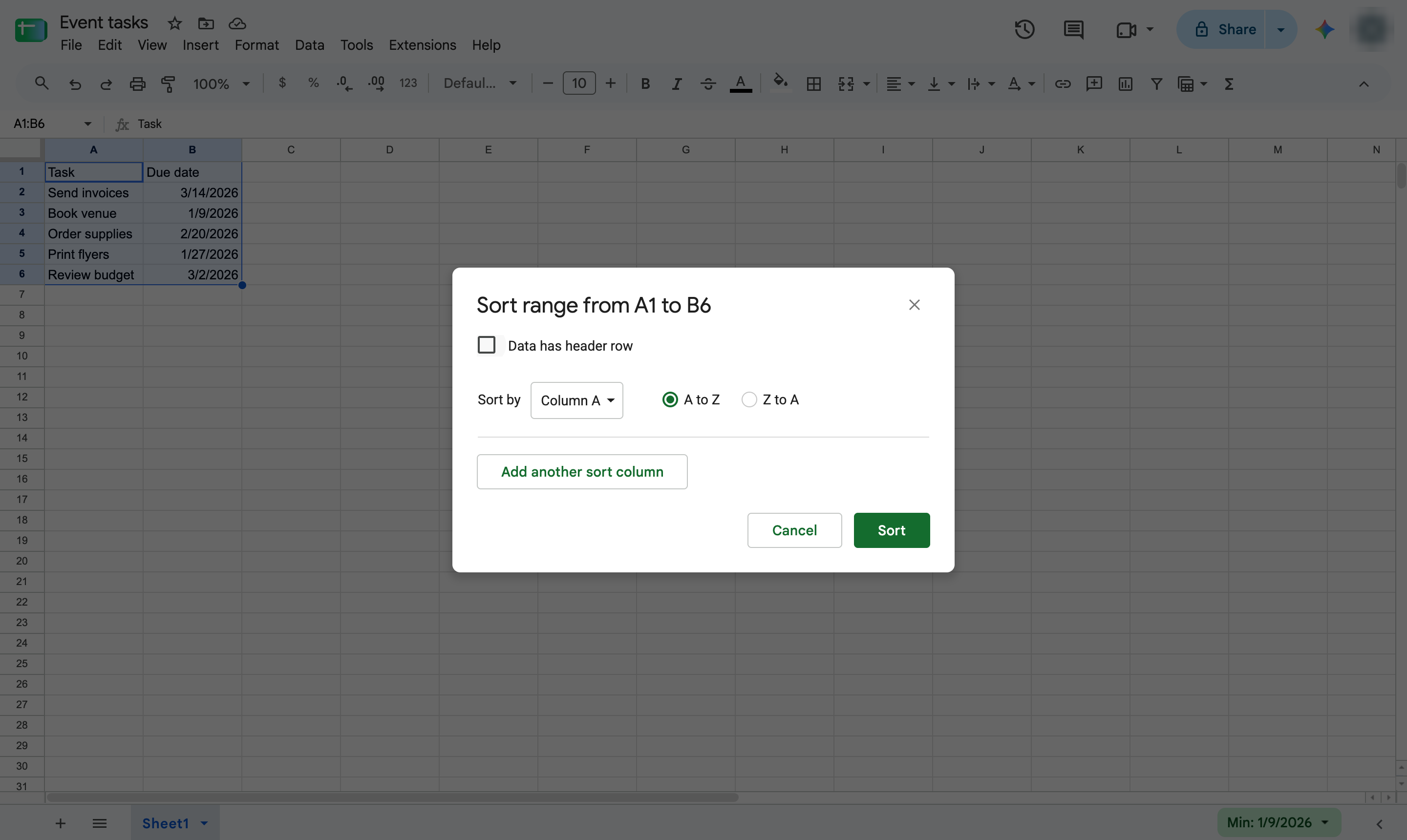The width and height of the screenshot is (1407, 840).
Task: Check Data has header row checkbox
Action: pyautogui.click(x=487, y=345)
